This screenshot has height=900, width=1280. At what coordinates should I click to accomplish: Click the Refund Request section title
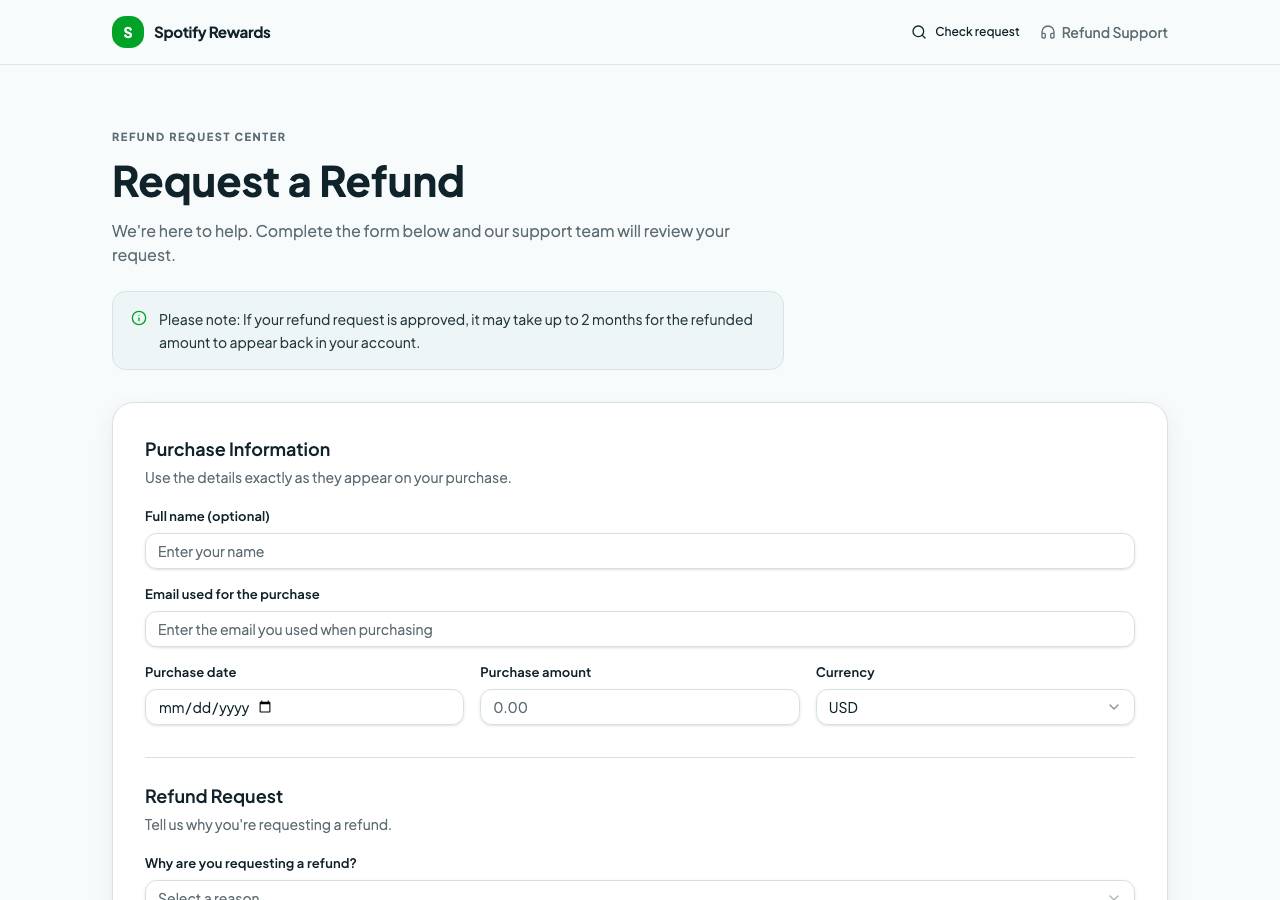pos(214,796)
